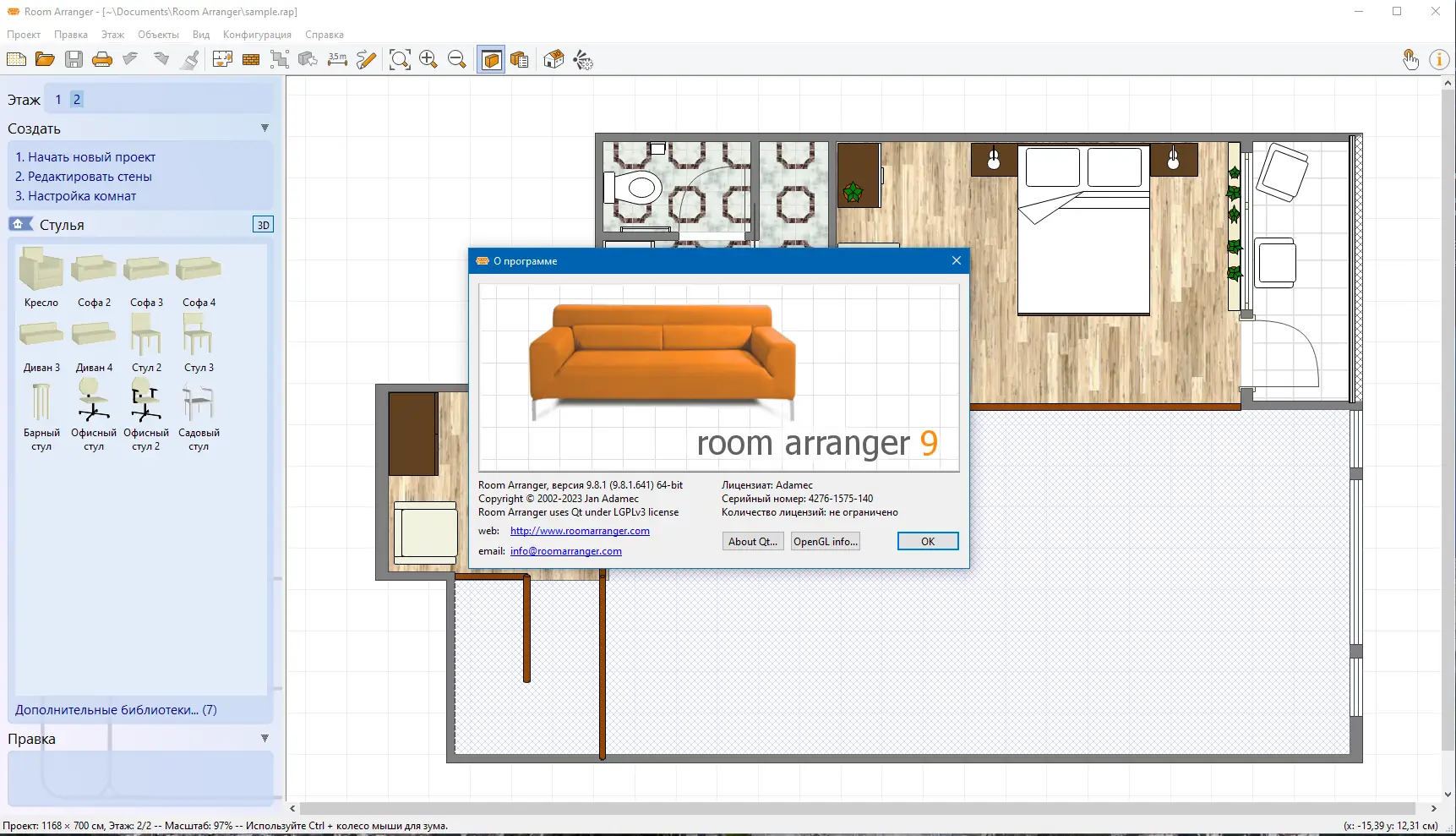This screenshot has width=1456, height=836.
Task: Open the Правка menu
Action: point(71,35)
